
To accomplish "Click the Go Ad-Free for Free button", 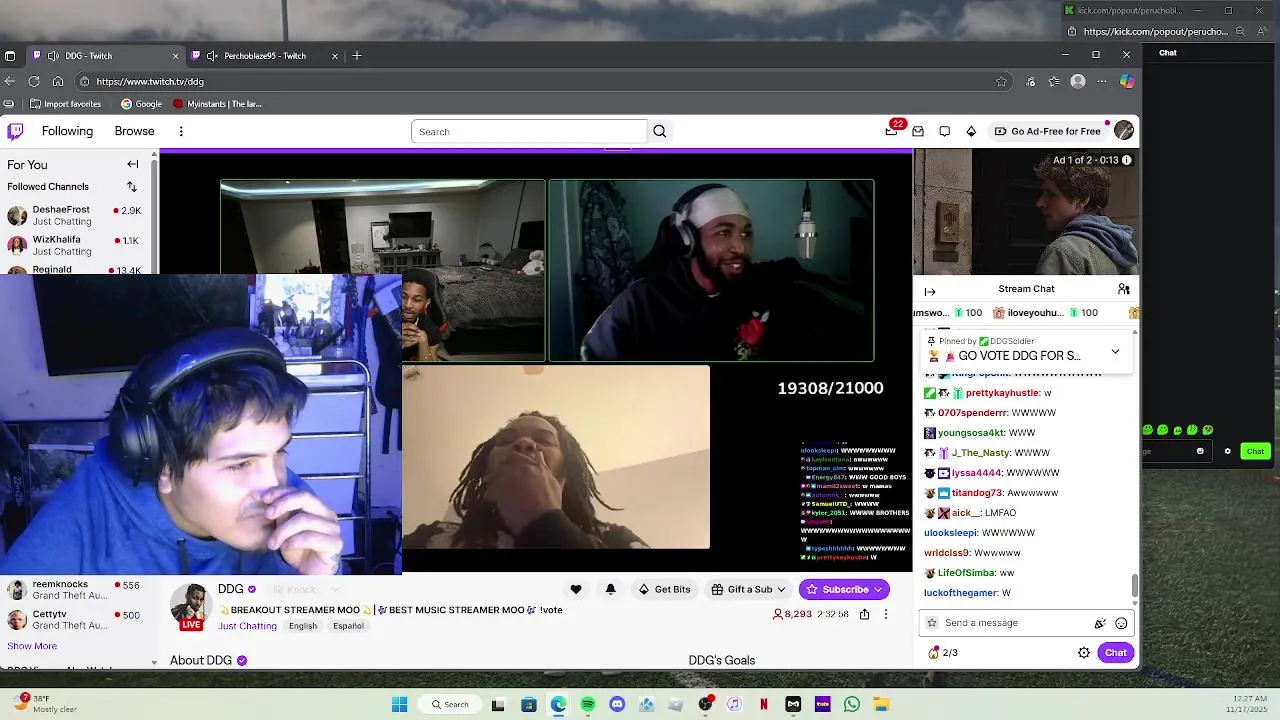I will pos(1047,131).
